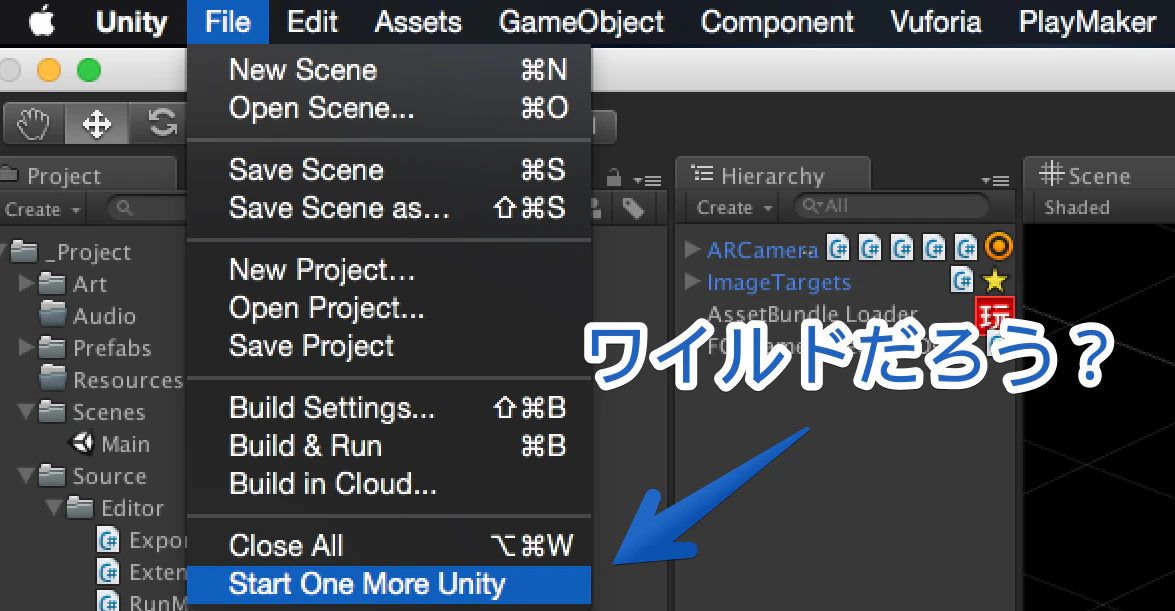Image resolution: width=1175 pixels, height=611 pixels.
Task: Open the Shaded draw mode dropdown
Action: coord(1077,208)
